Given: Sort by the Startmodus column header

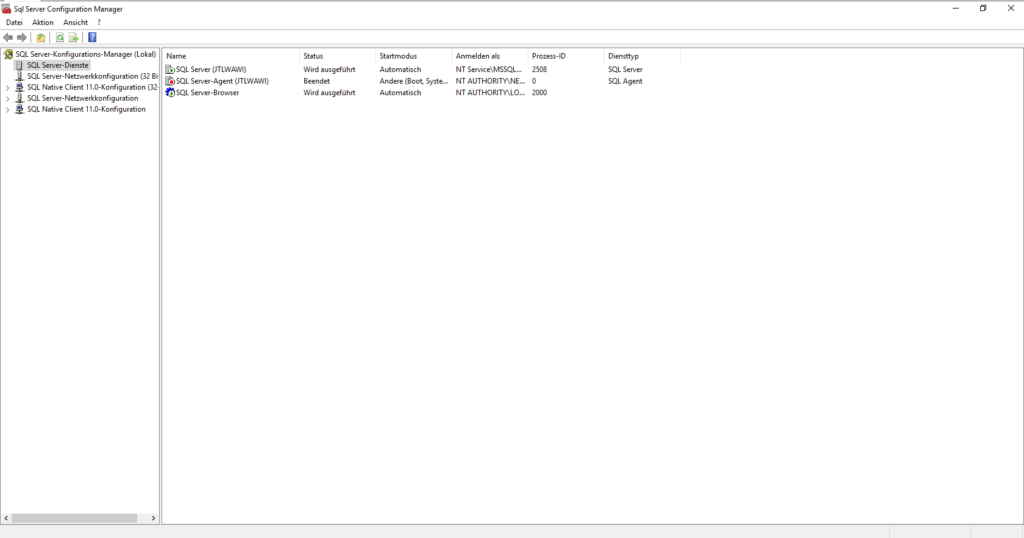Looking at the screenshot, I should [x=413, y=56].
